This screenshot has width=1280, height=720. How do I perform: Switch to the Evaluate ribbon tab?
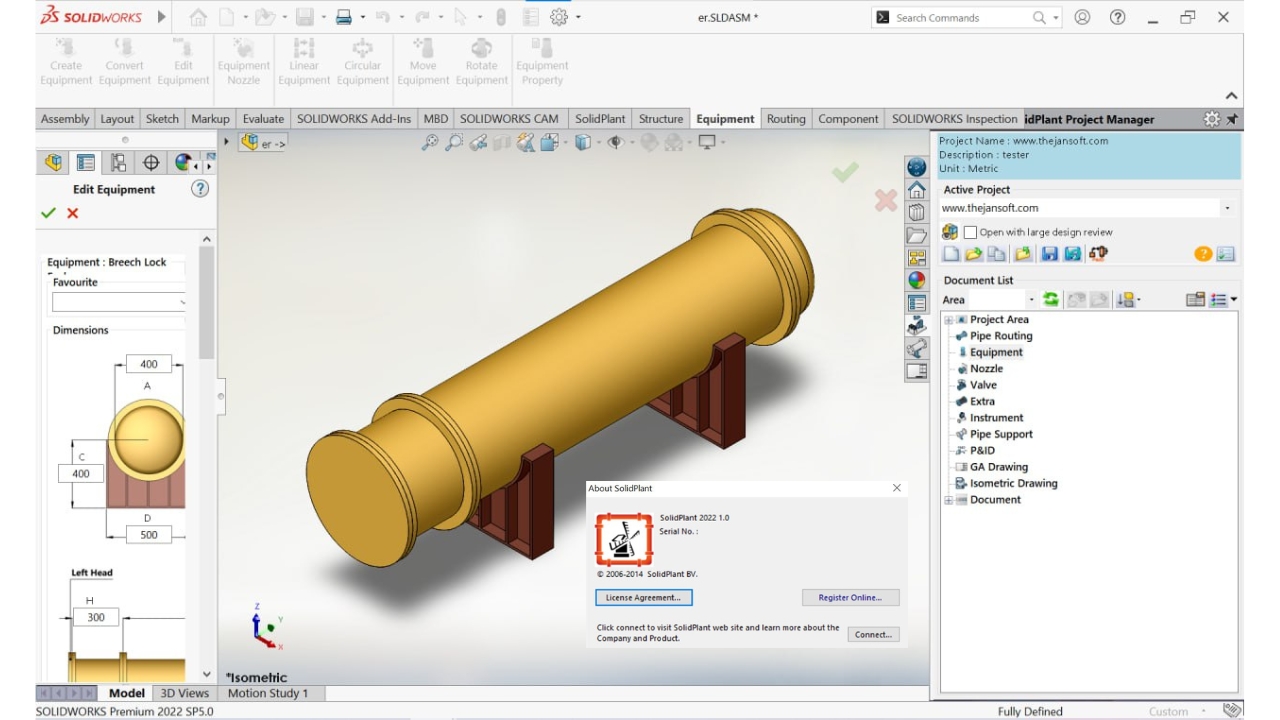[x=263, y=118]
